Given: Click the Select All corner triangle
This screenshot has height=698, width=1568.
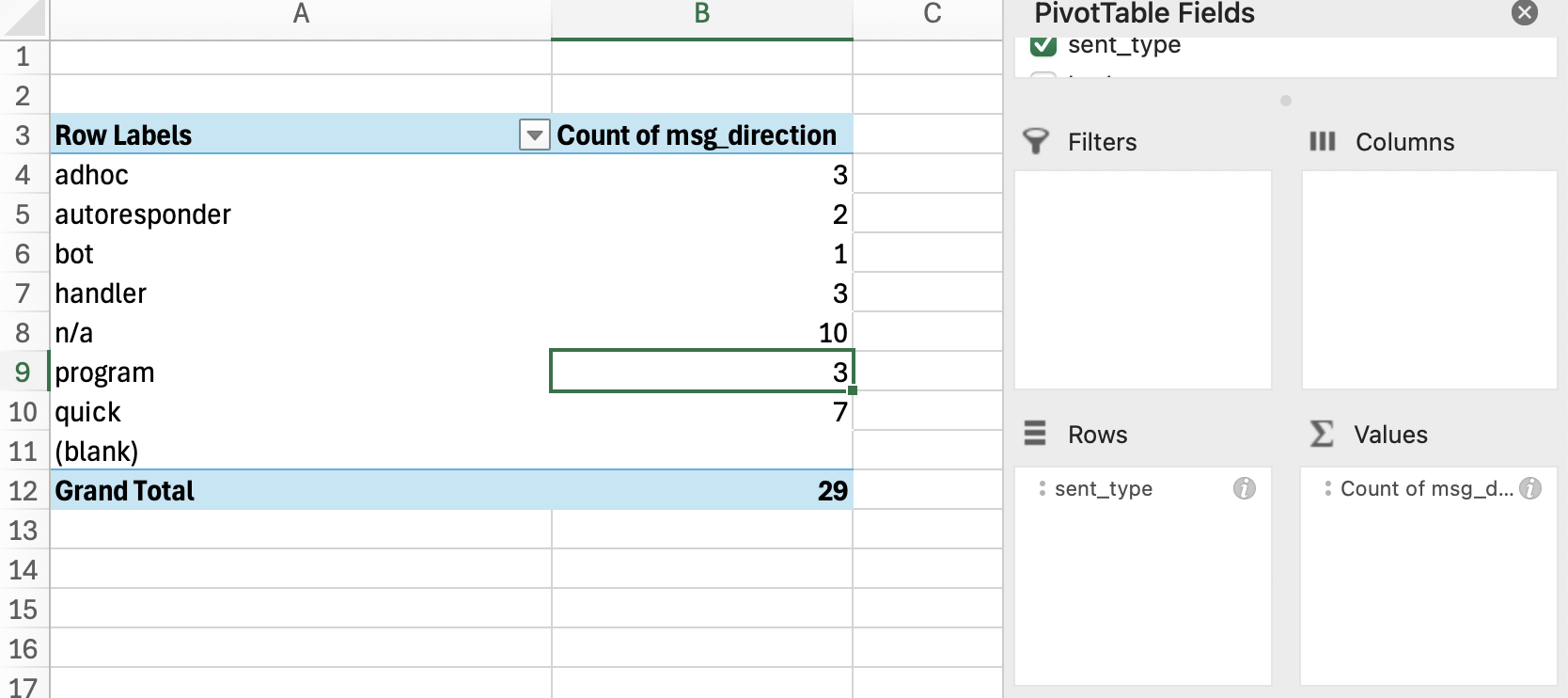Looking at the screenshot, I should point(24,17).
